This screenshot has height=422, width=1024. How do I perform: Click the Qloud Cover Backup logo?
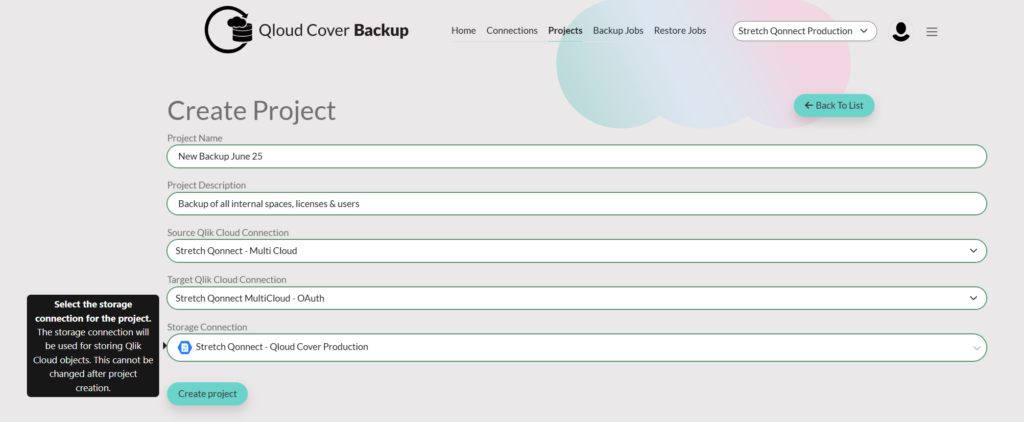[306, 29]
